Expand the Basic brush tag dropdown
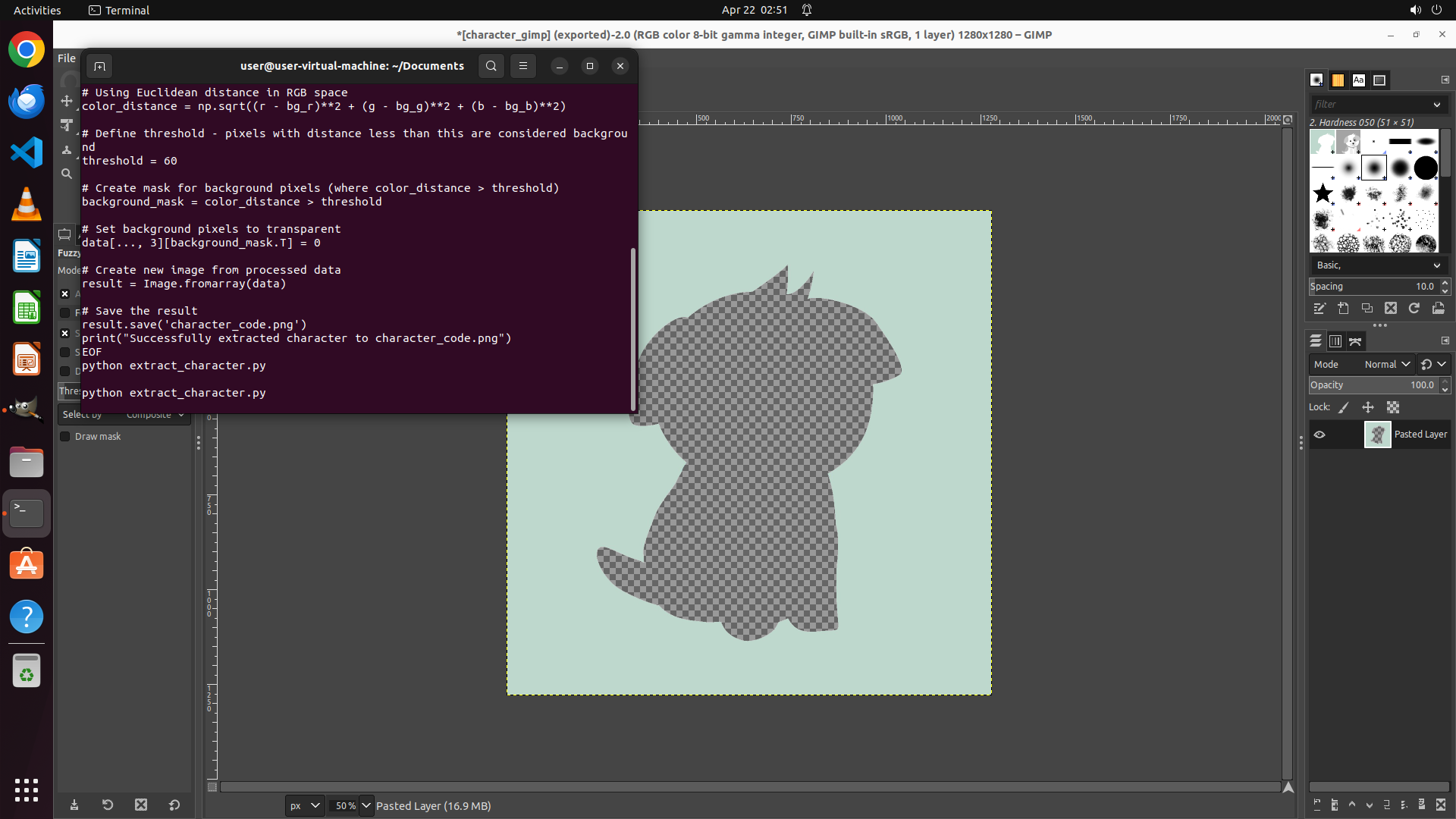 [1436, 265]
